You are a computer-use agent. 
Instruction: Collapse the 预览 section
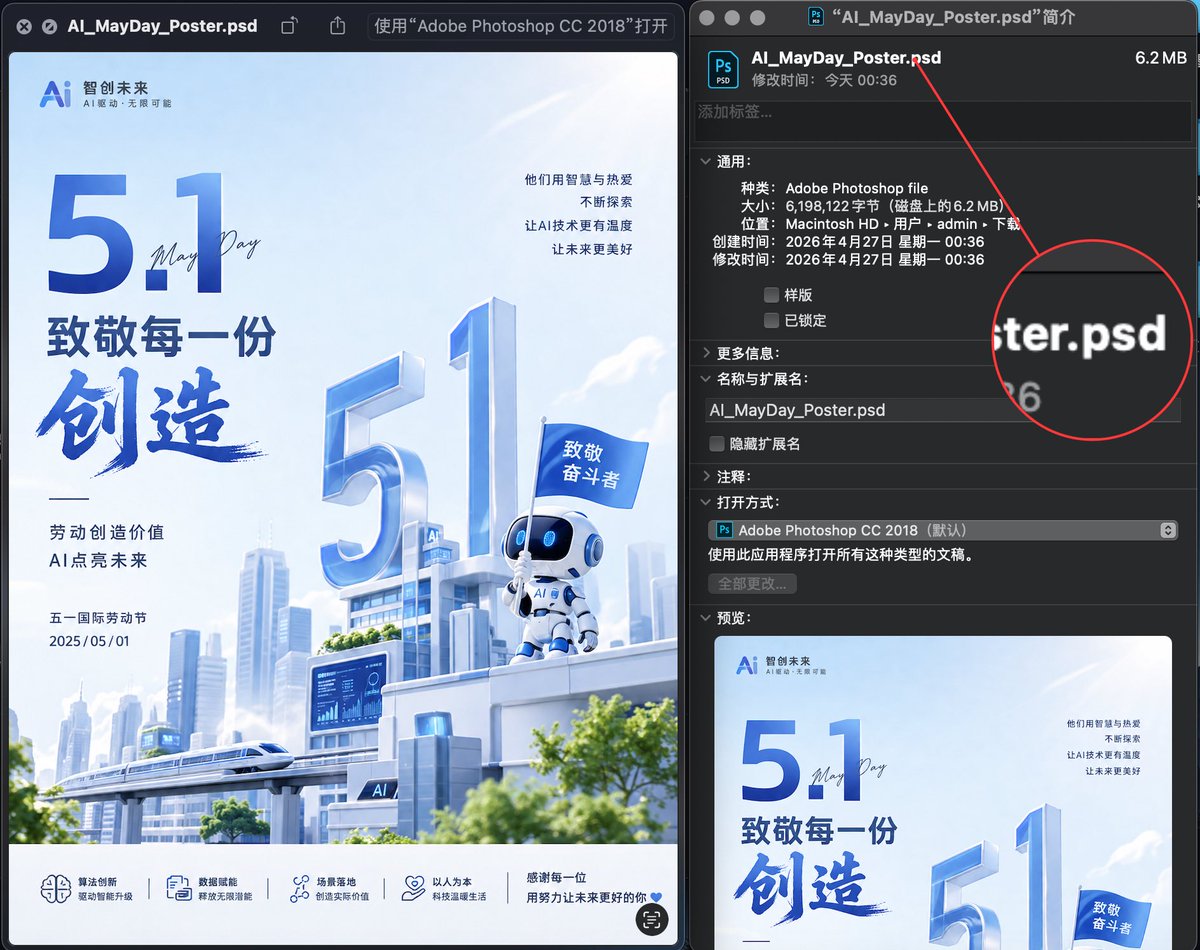tap(705, 617)
